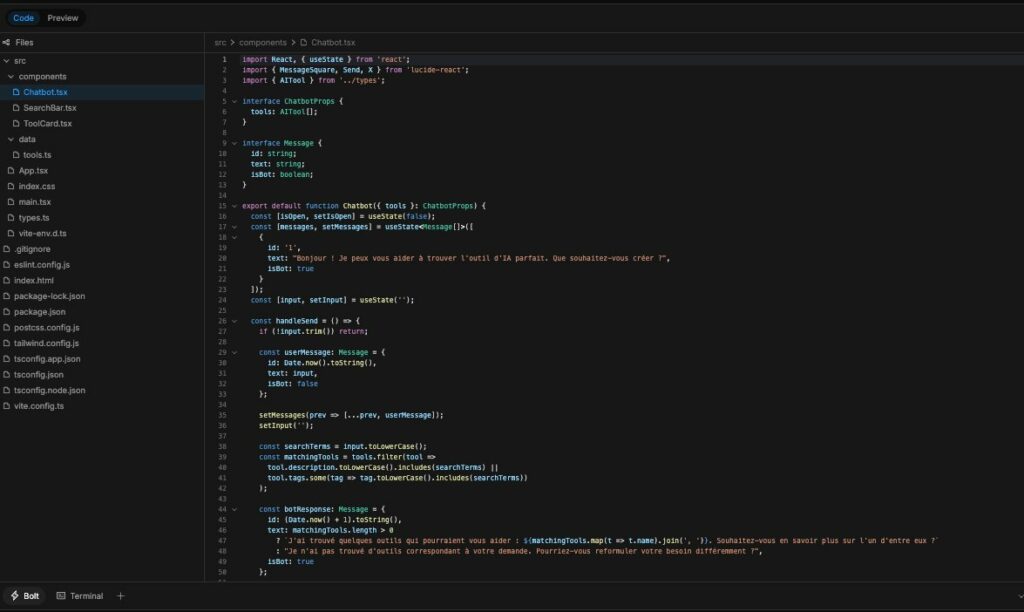Collapse the src folder

(7, 61)
